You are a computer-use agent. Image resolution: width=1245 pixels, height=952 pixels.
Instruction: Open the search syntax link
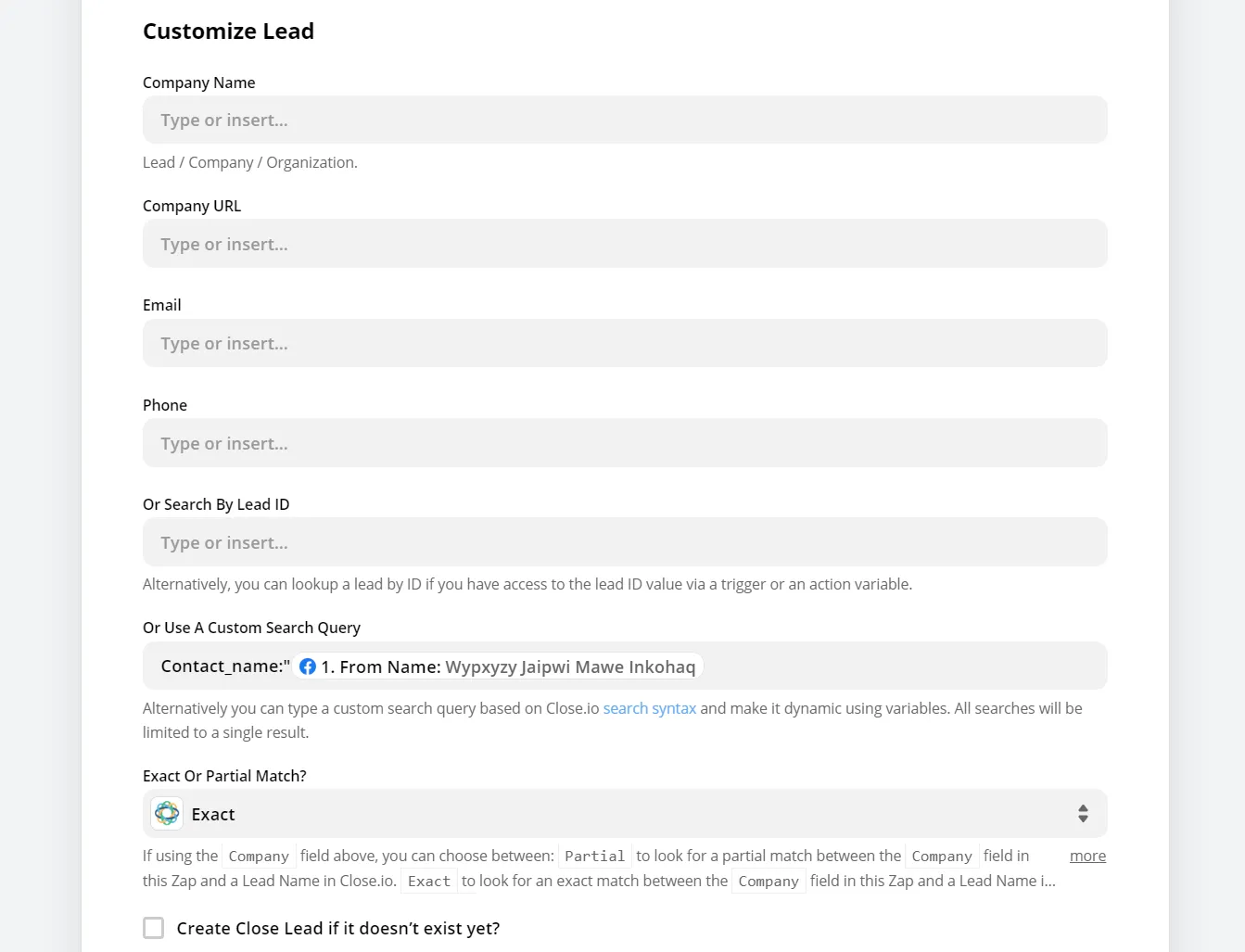coord(649,708)
